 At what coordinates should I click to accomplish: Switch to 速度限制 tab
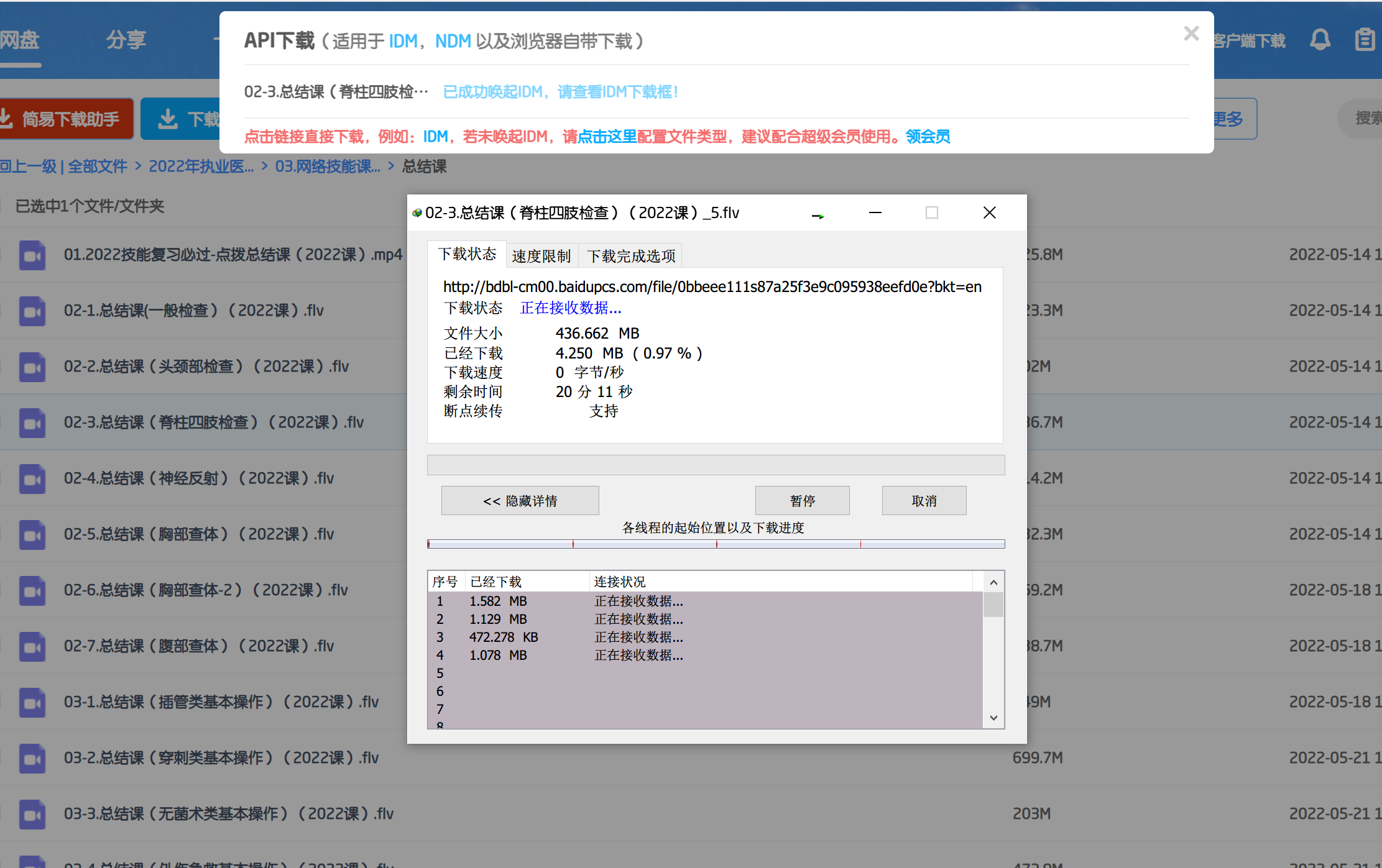coord(541,256)
